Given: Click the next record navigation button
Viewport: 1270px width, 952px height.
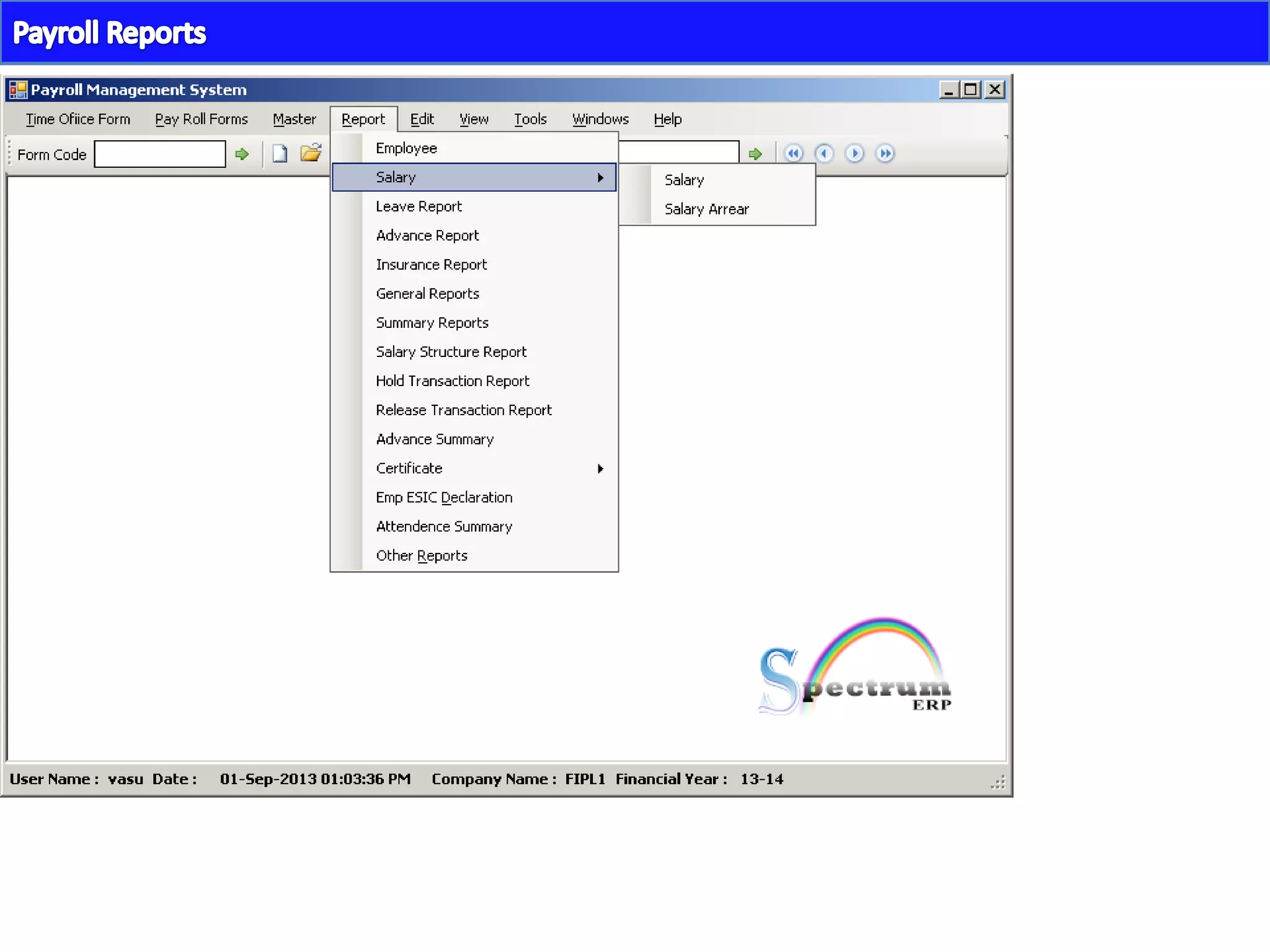Looking at the screenshot, I should click(x=855, y=153).
